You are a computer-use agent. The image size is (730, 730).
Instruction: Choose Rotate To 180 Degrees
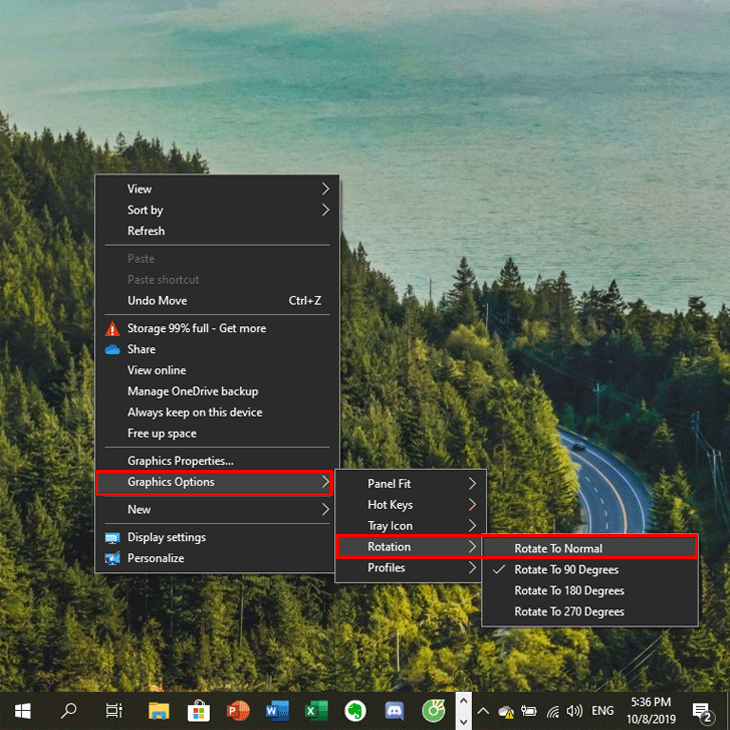pos(569,591)
